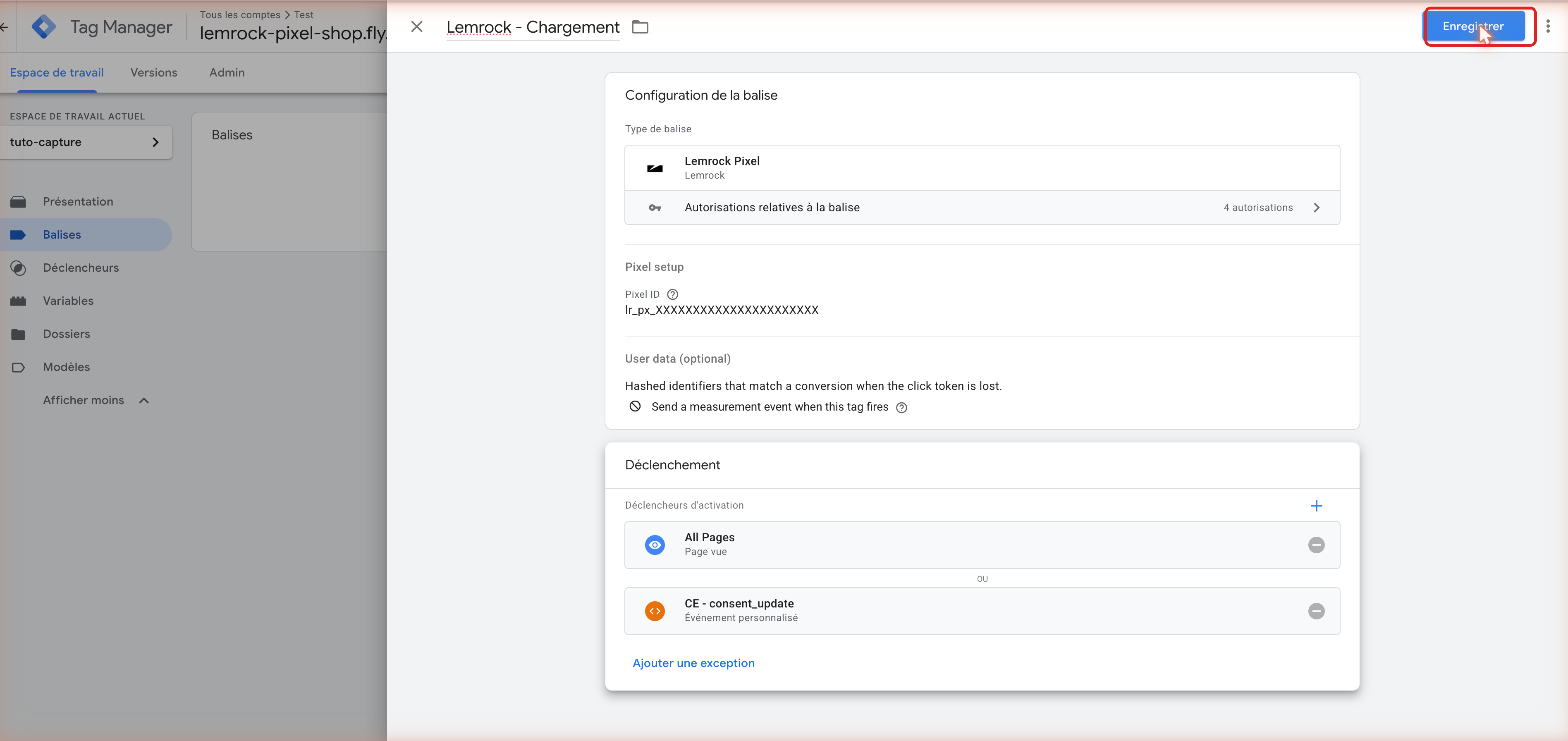Open Dossiers in the sidebar

coord(66,334)
